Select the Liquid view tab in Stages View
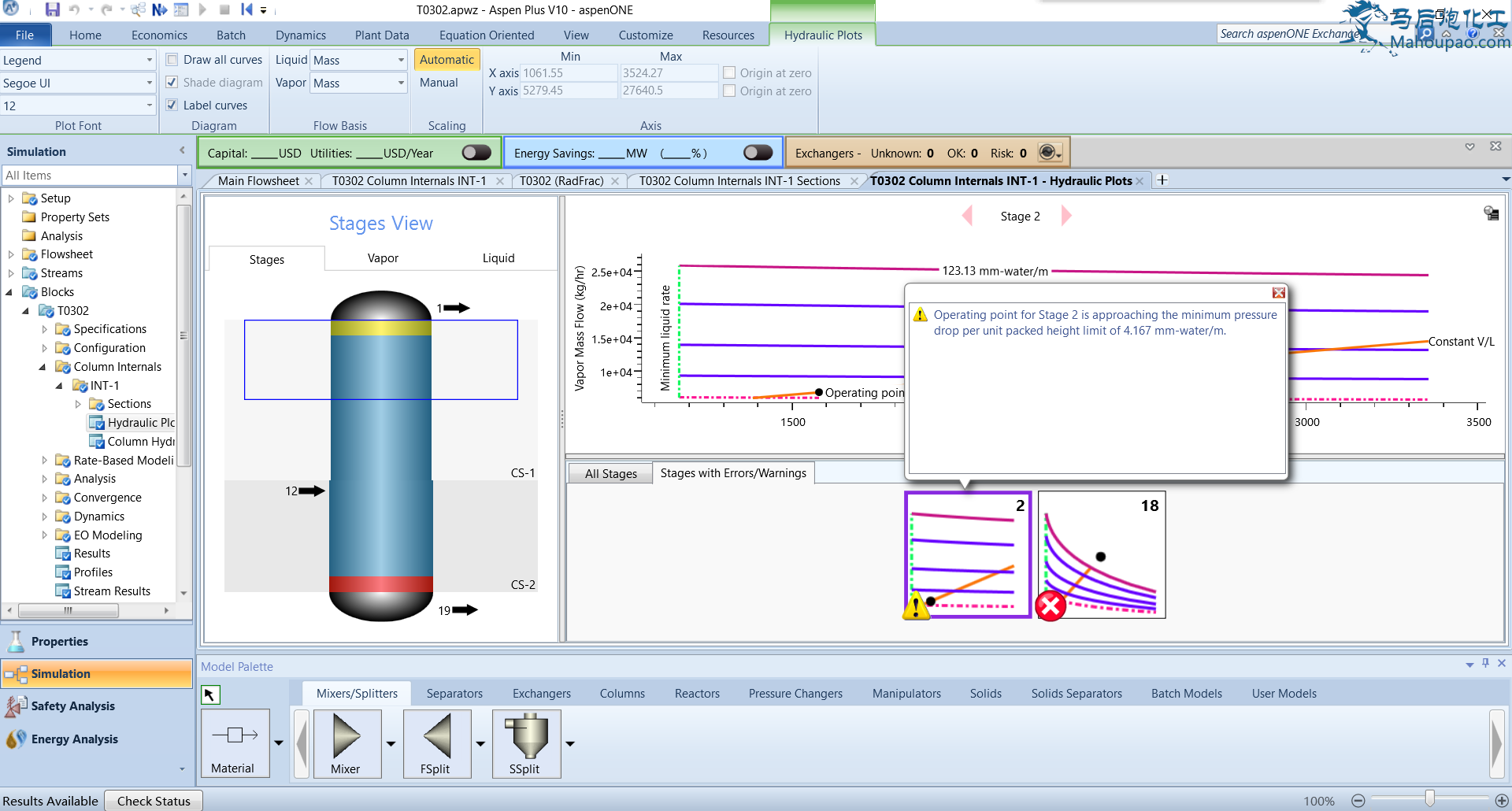Viewport: 1512px width, 811px height. [498, 258]
